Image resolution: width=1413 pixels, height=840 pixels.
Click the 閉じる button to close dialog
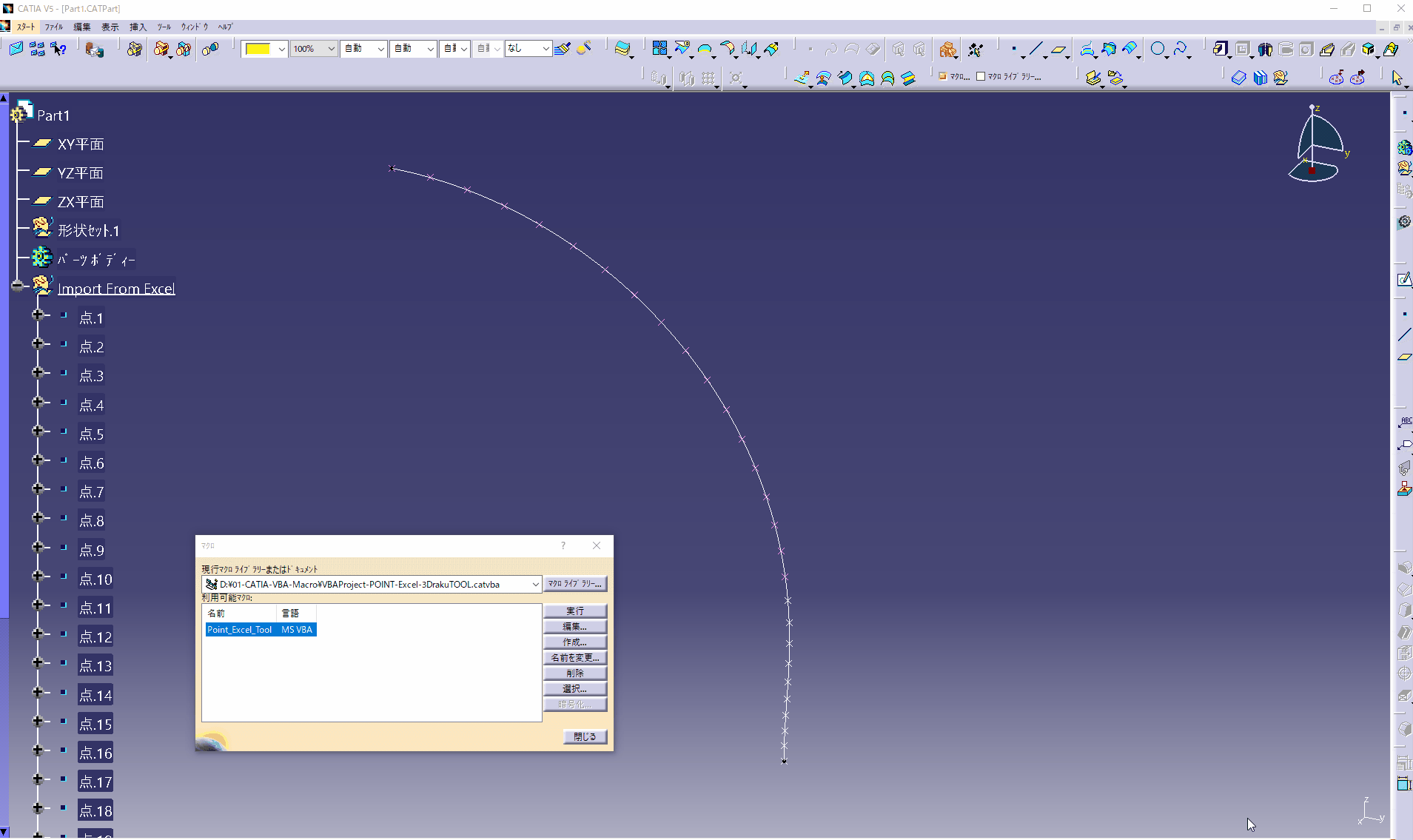coord(584,736)
